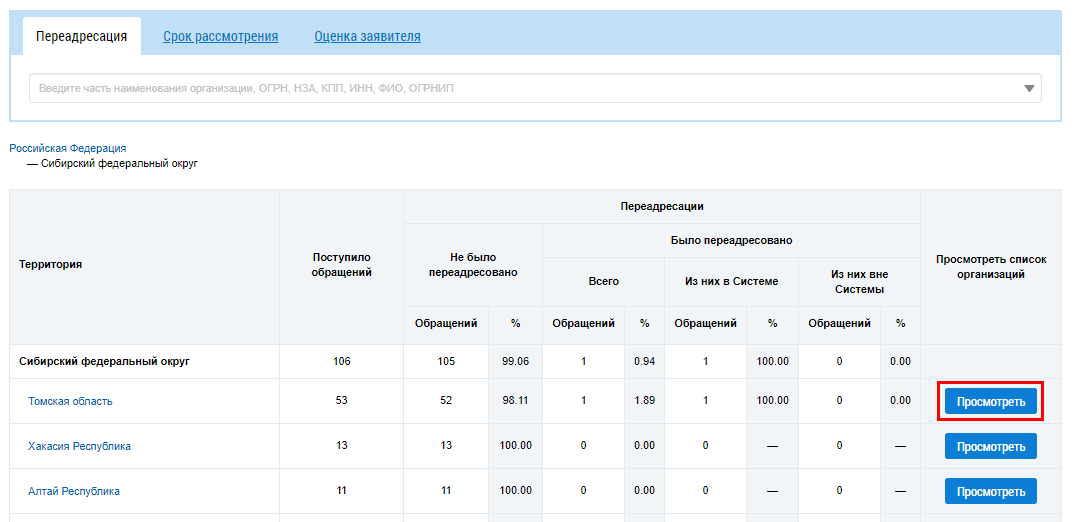Go to the Российская Федерация breadcrumb link

click(68, 148)
